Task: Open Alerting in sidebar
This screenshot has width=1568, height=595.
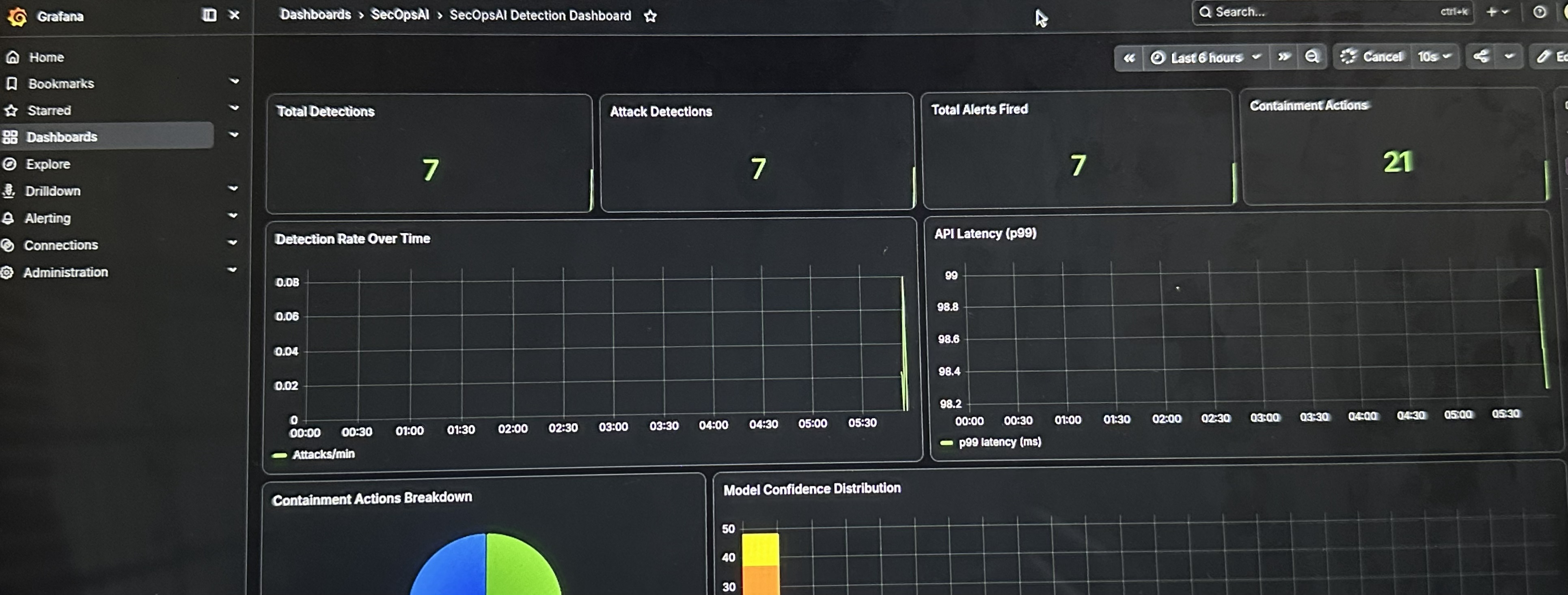Action: (x=47, y=218)
